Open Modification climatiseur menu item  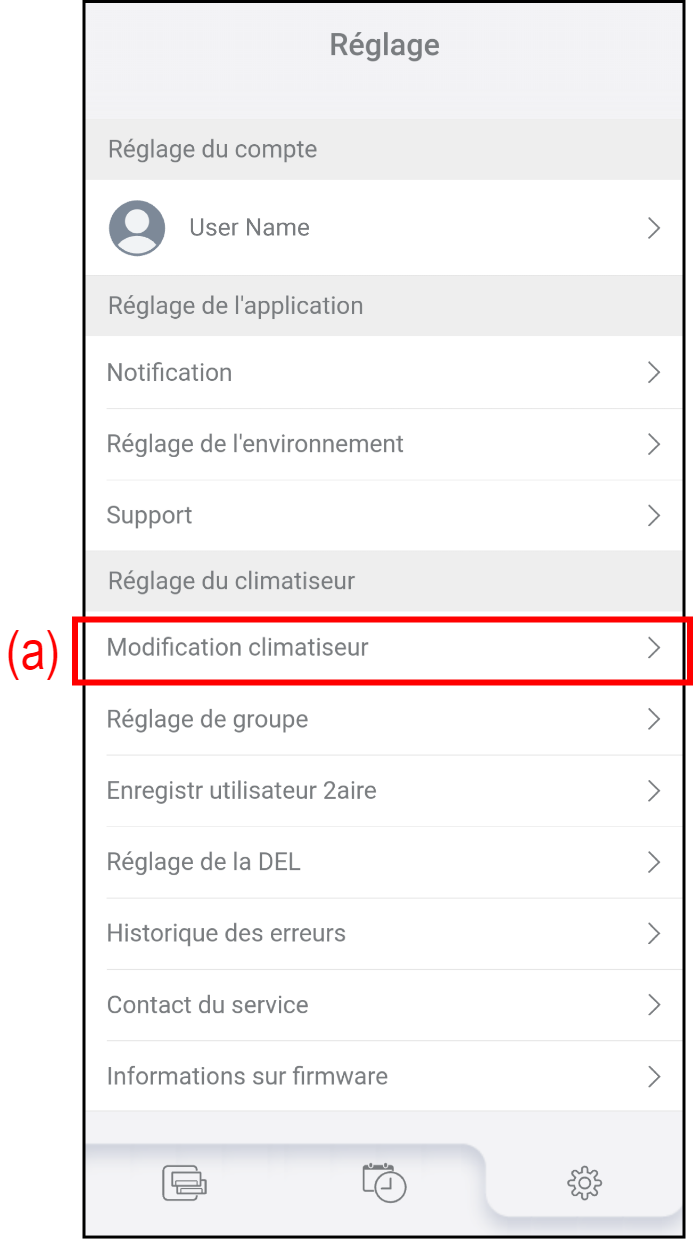(x=238, y=648)
